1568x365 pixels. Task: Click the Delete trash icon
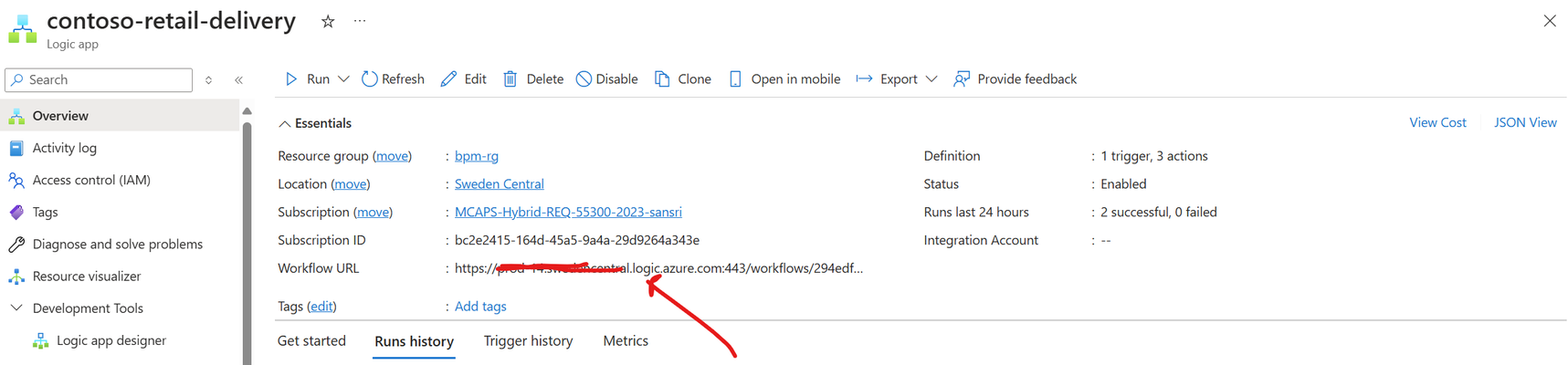[x=510, y=79]
